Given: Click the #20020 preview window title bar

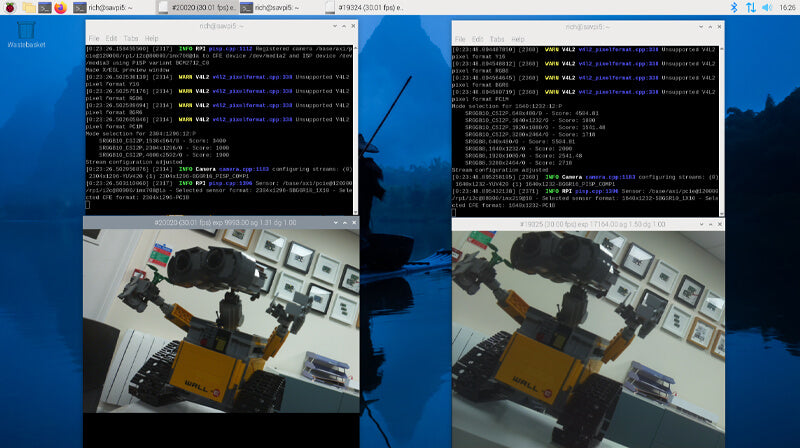Looking at the screenshot, I should (221, 222).
